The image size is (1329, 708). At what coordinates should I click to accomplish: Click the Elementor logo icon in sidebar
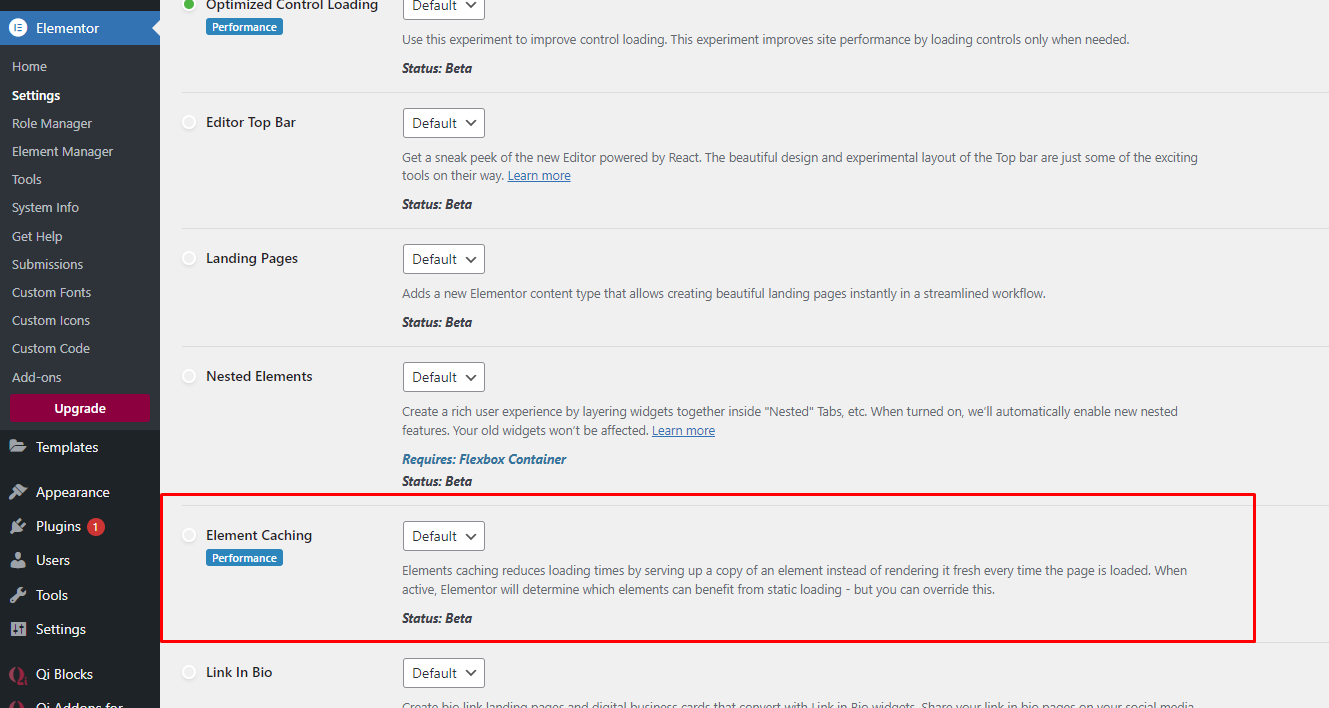pyautogui.click(x=18, y=28)
